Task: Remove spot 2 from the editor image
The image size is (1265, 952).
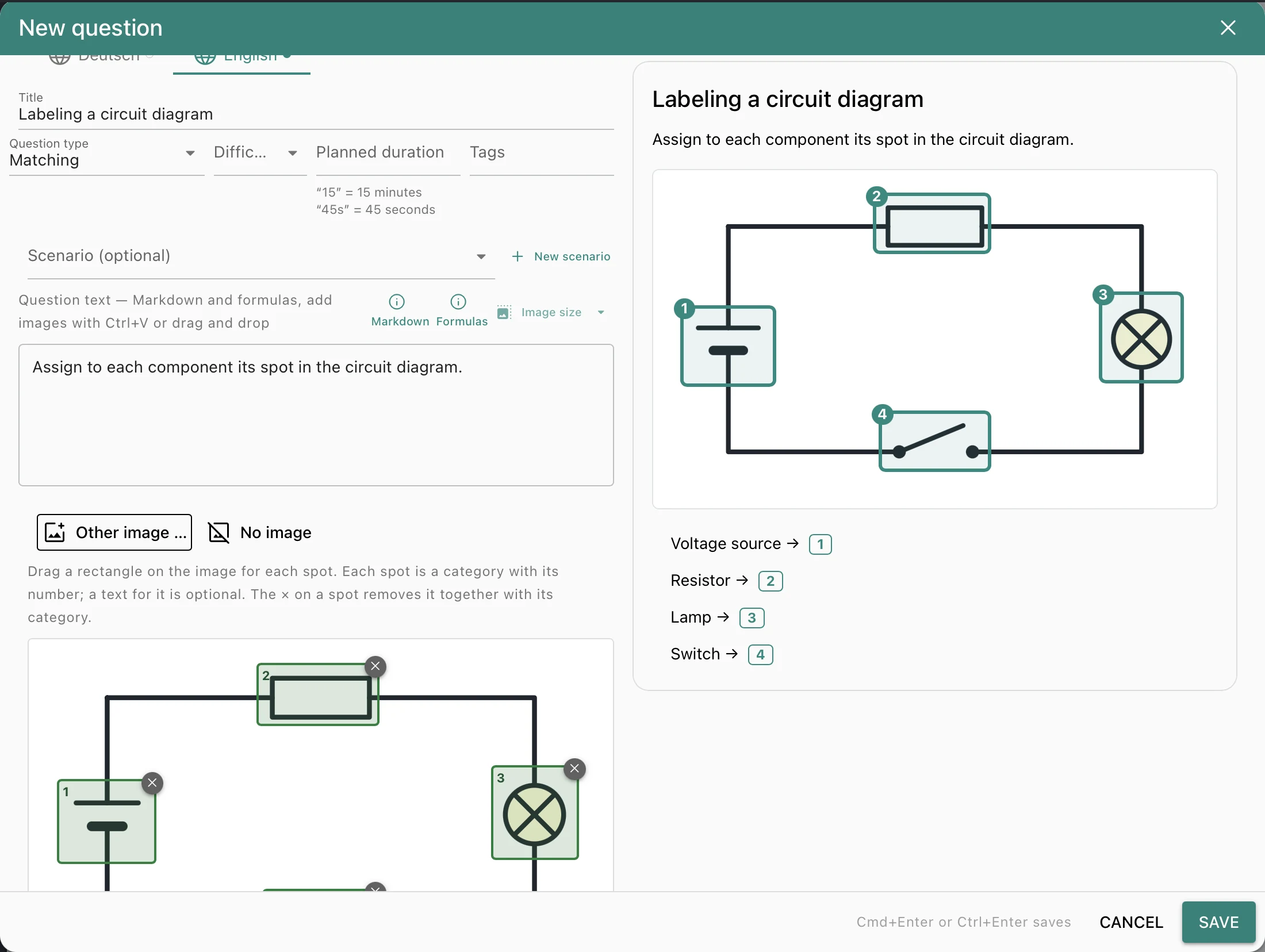Action: [375, 666]
